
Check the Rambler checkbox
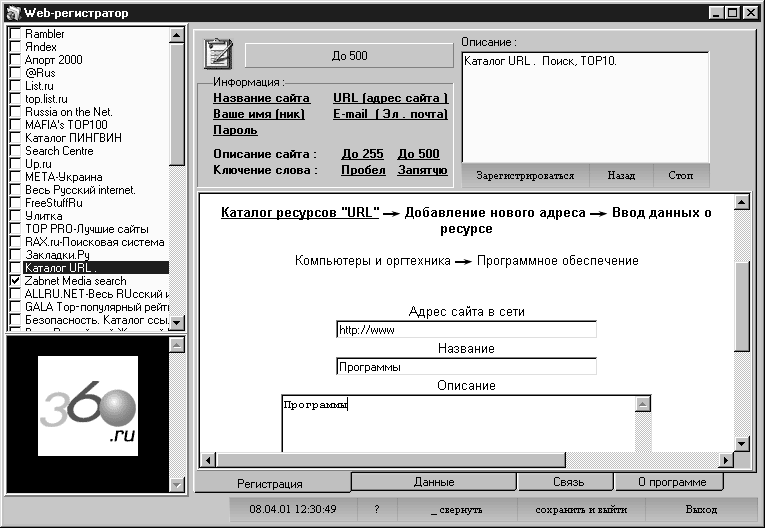[16, 34]
